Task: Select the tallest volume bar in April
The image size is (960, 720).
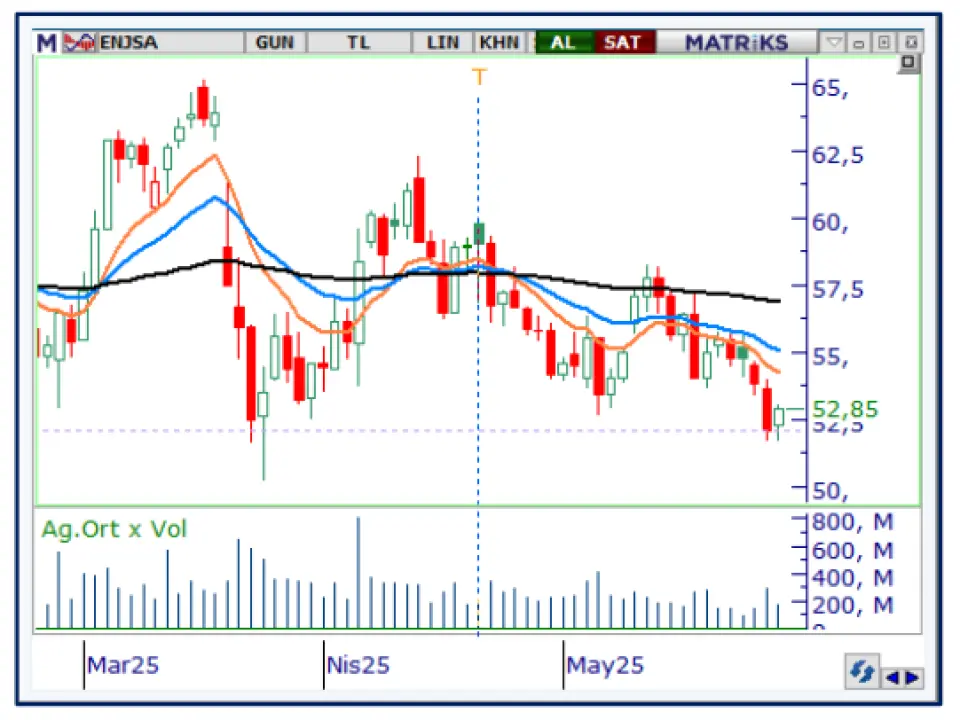Action: tap(358, 572)
